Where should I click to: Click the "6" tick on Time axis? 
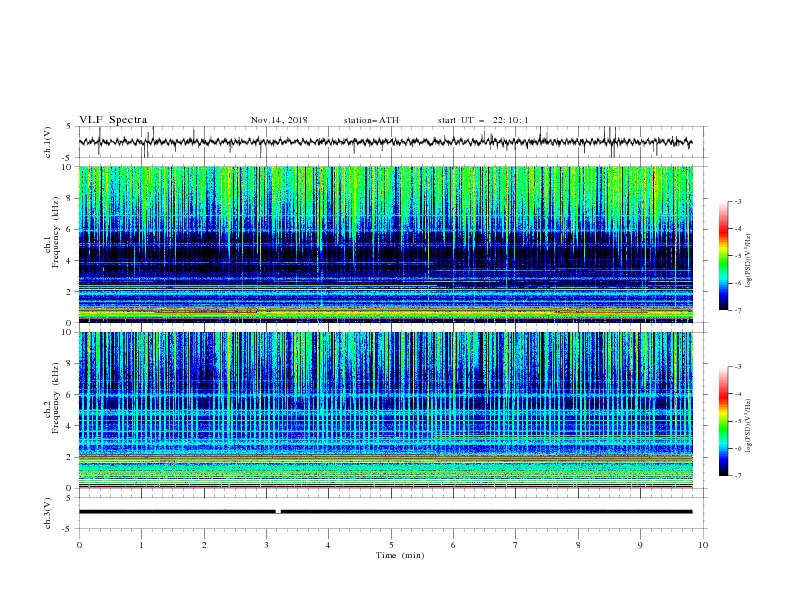[x=453, y=545]
